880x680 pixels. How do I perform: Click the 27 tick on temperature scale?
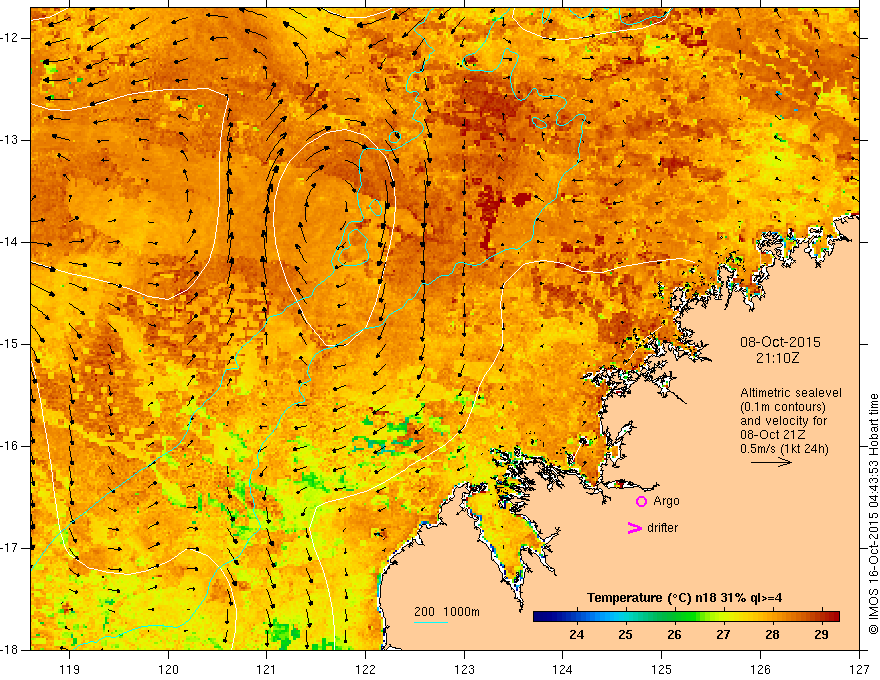point(723,635)
